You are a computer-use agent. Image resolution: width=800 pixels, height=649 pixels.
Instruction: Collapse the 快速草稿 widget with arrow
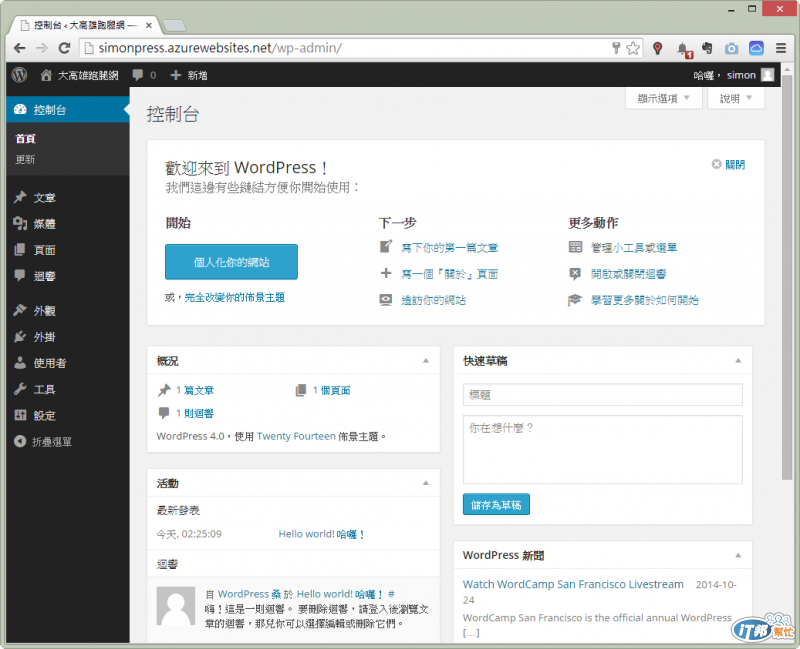738,361
